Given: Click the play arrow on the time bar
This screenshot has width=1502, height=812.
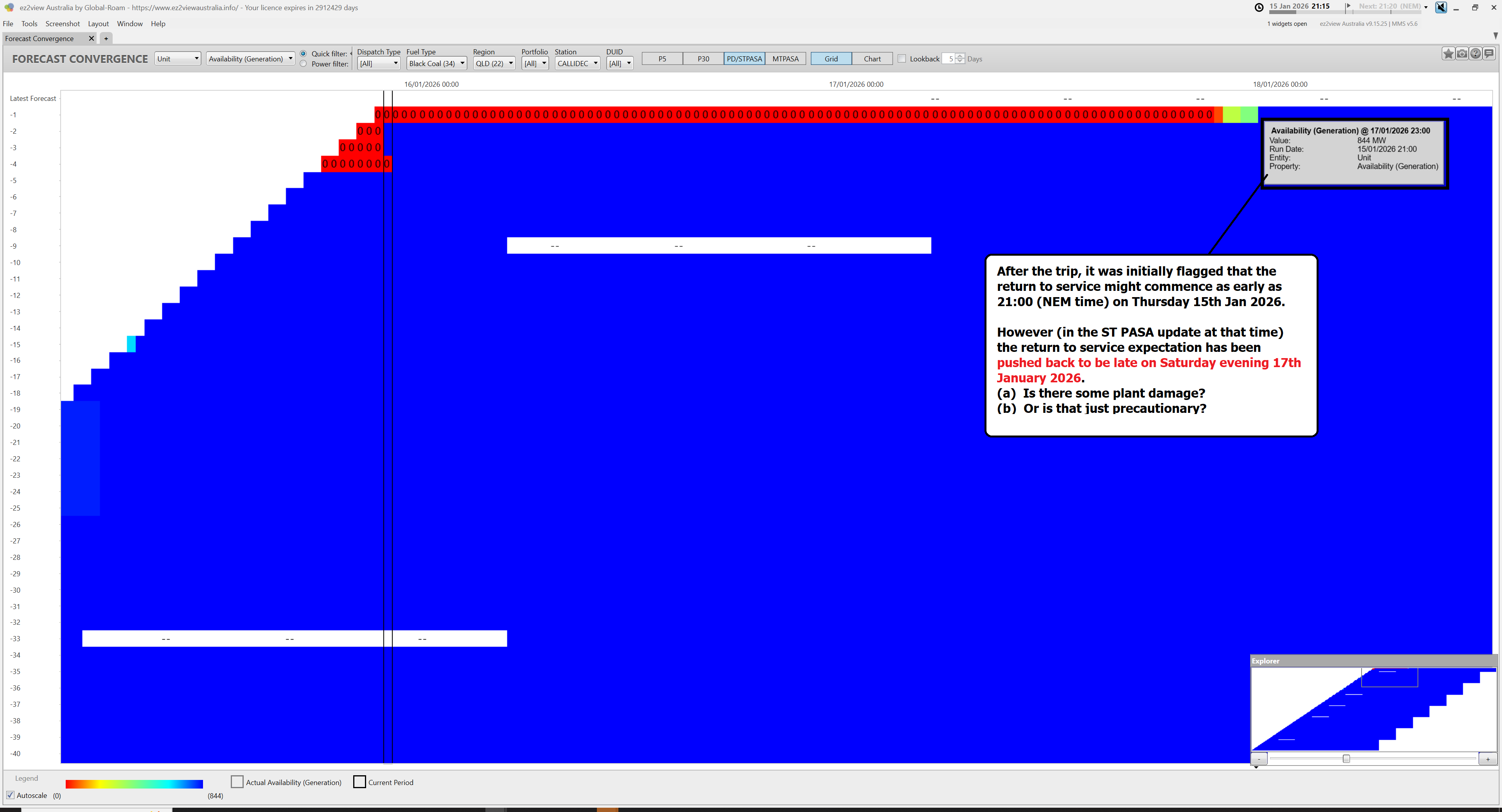Looking at the screenshot, I should pos(1349,6).
